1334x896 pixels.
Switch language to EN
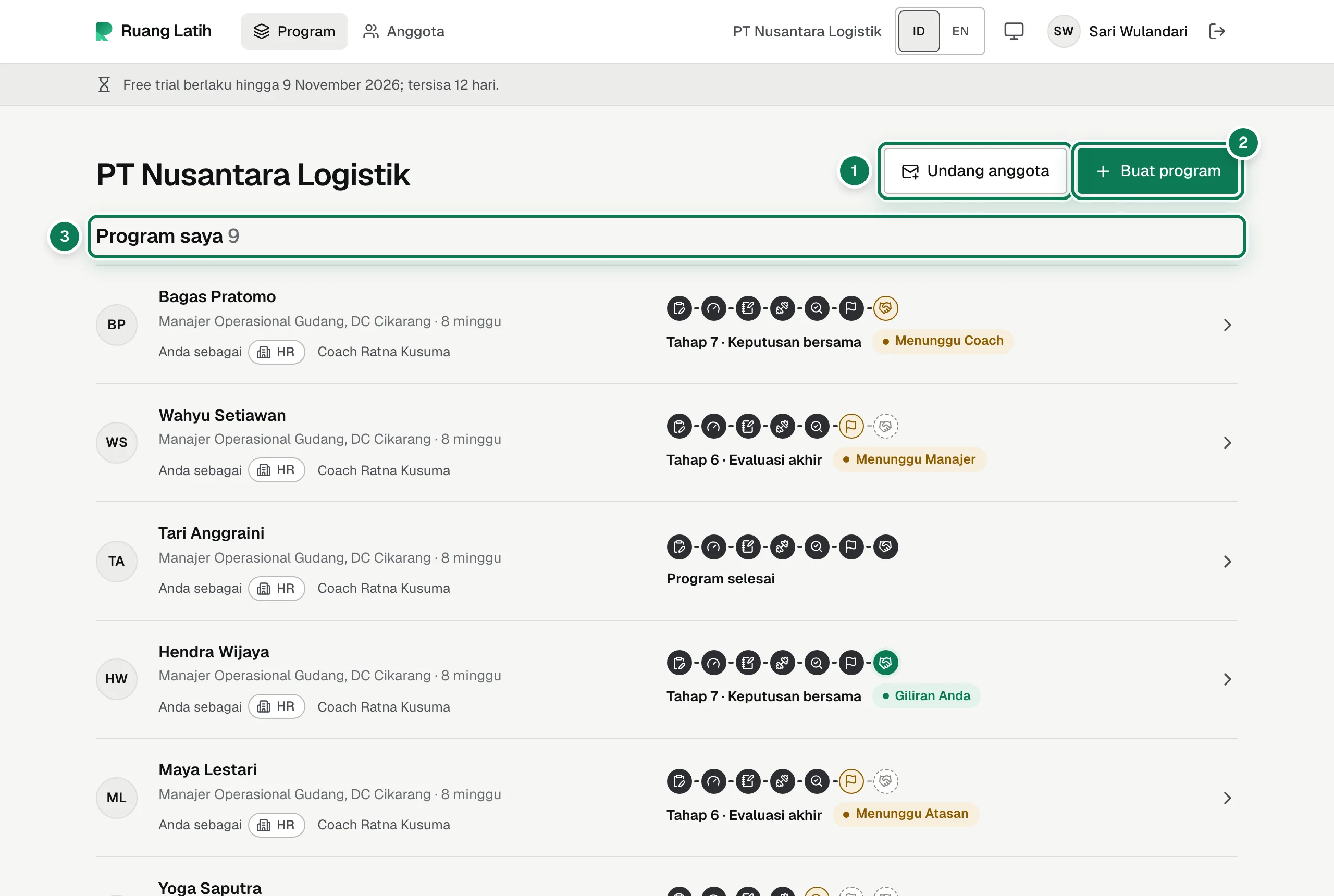[x=960, y=31]
